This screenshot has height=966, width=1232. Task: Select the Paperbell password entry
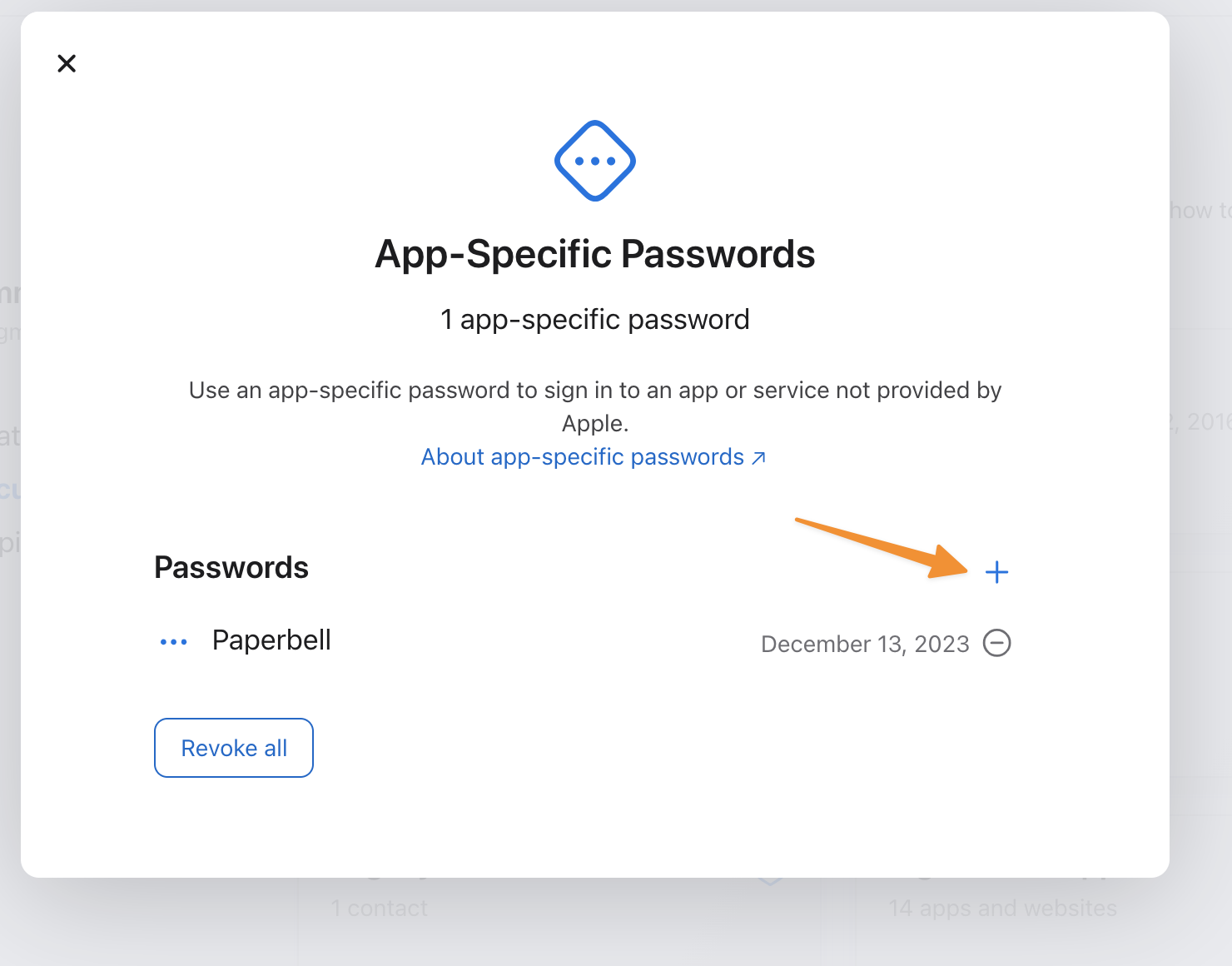pos(271,640)
